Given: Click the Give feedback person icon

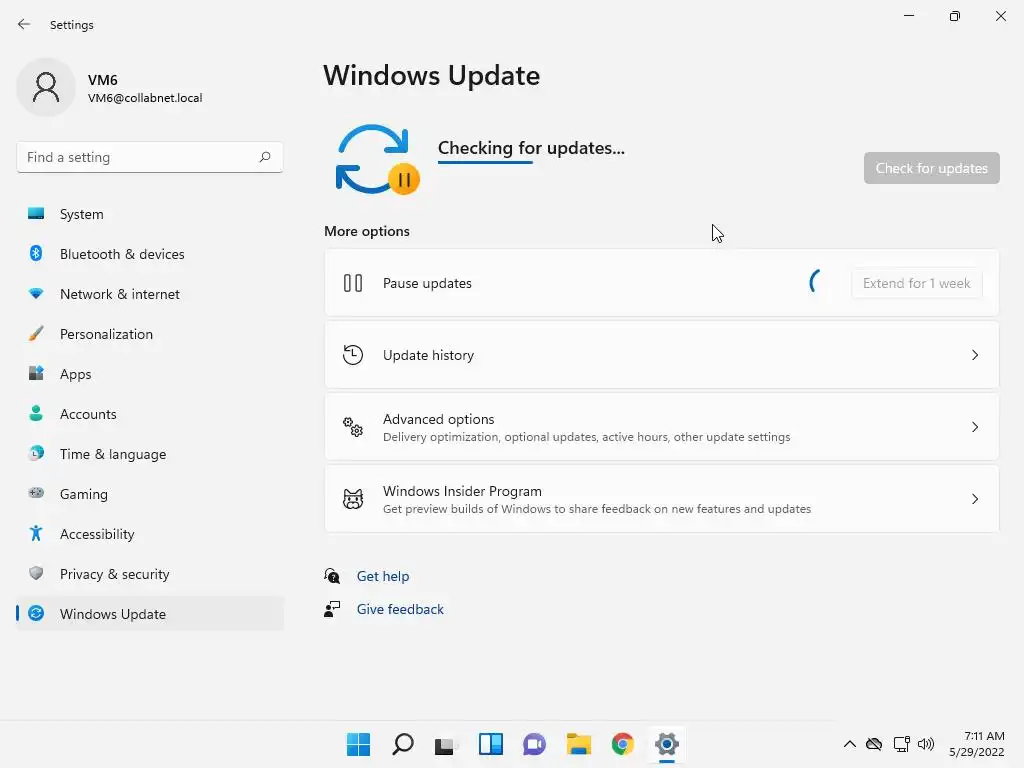Looking at the screenshot, I should pos(332,609).
